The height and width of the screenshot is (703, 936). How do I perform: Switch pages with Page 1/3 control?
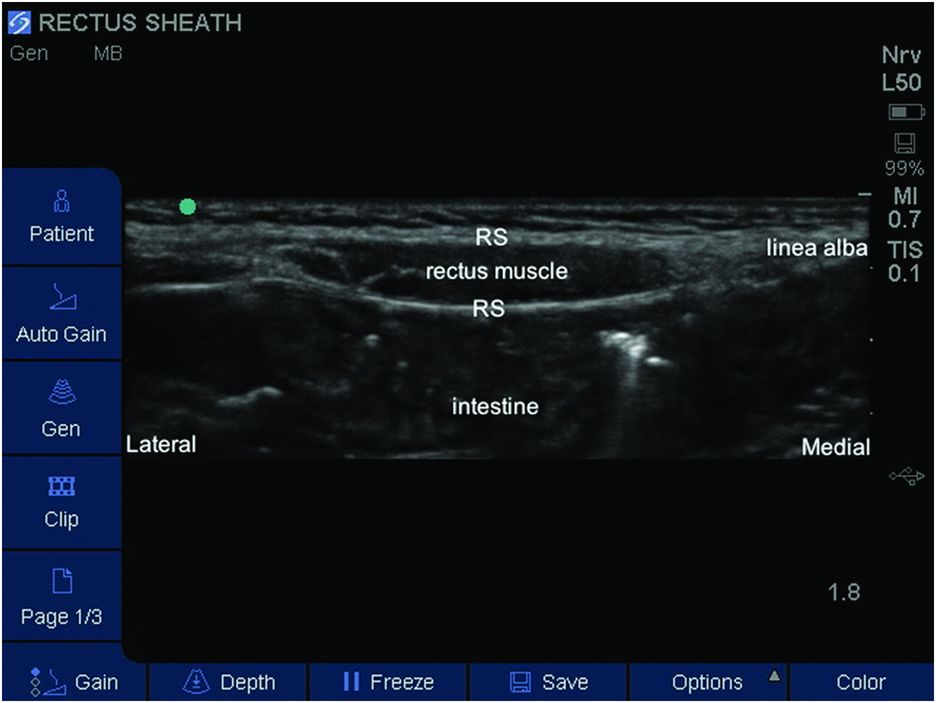tap(61, 598)
